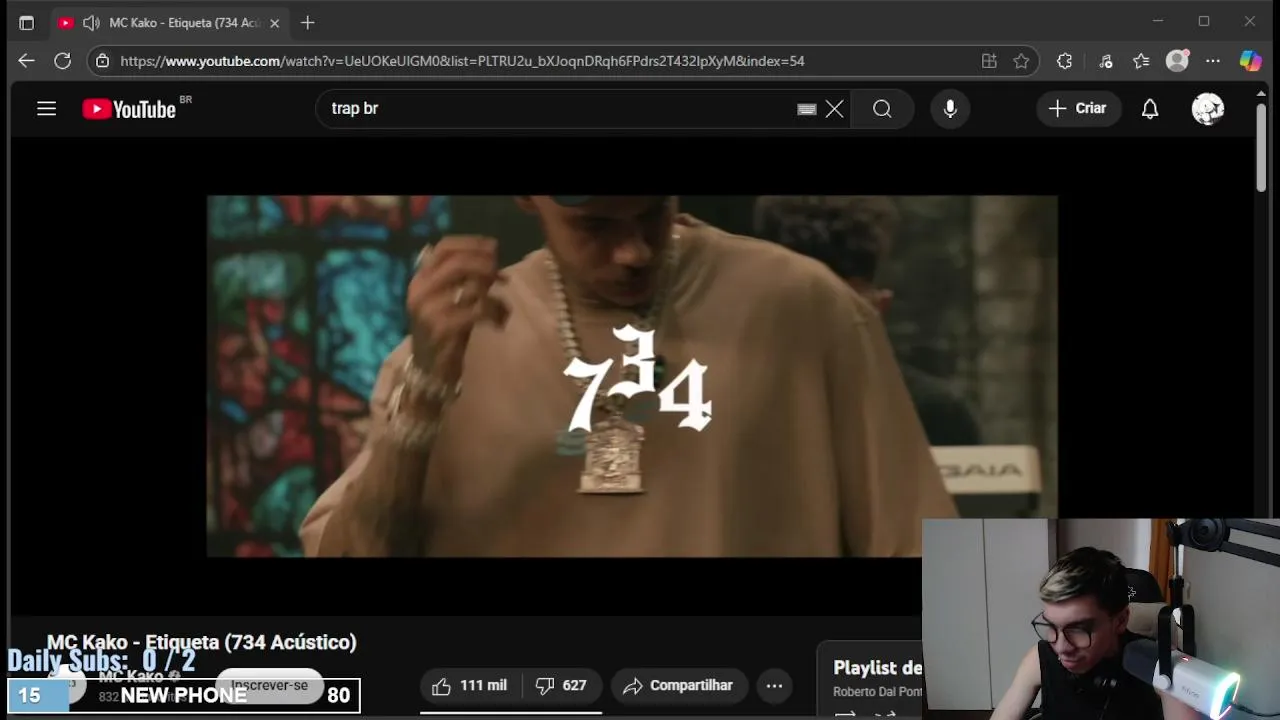
Task: Open the YouTube account avatar menu
Action: tap(1208, 108)
